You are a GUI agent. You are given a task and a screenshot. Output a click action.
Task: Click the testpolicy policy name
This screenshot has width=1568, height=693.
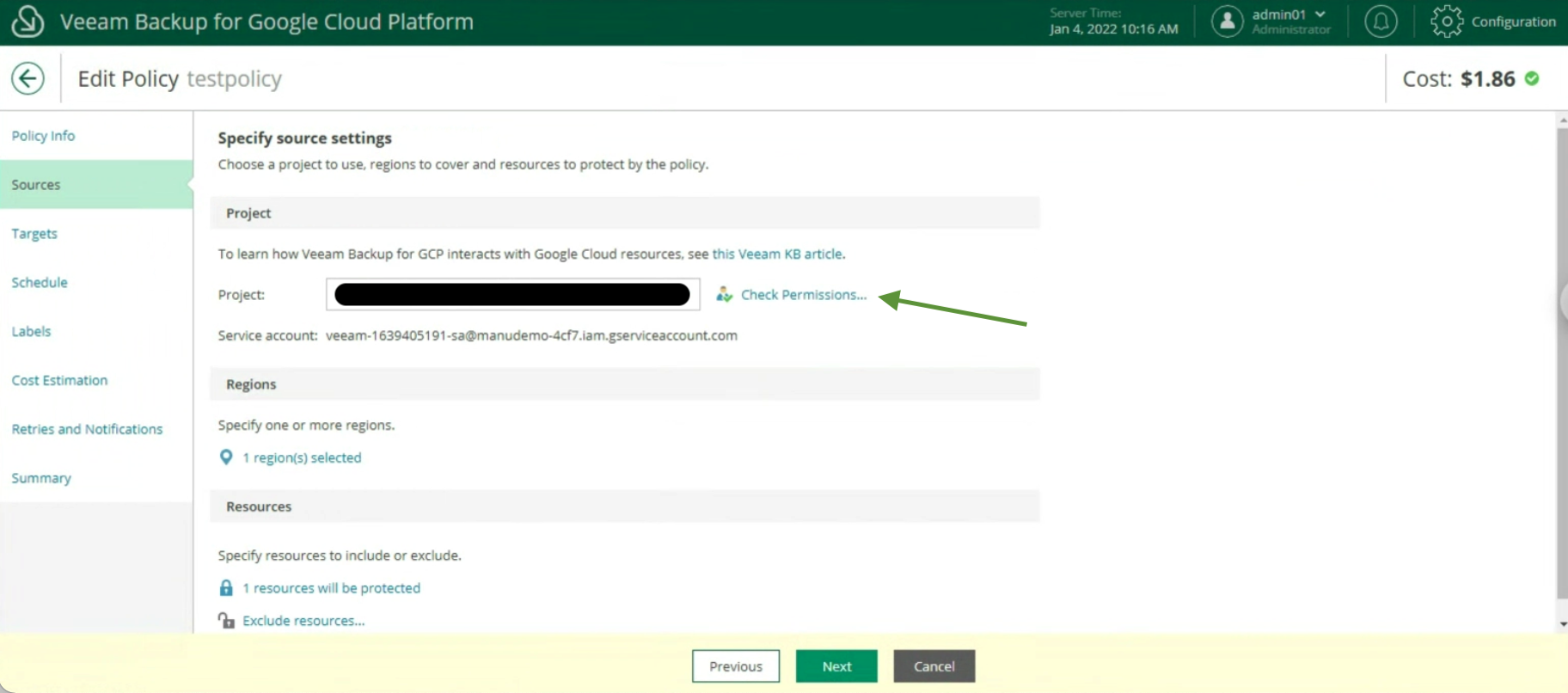click(x=234, y=79)
